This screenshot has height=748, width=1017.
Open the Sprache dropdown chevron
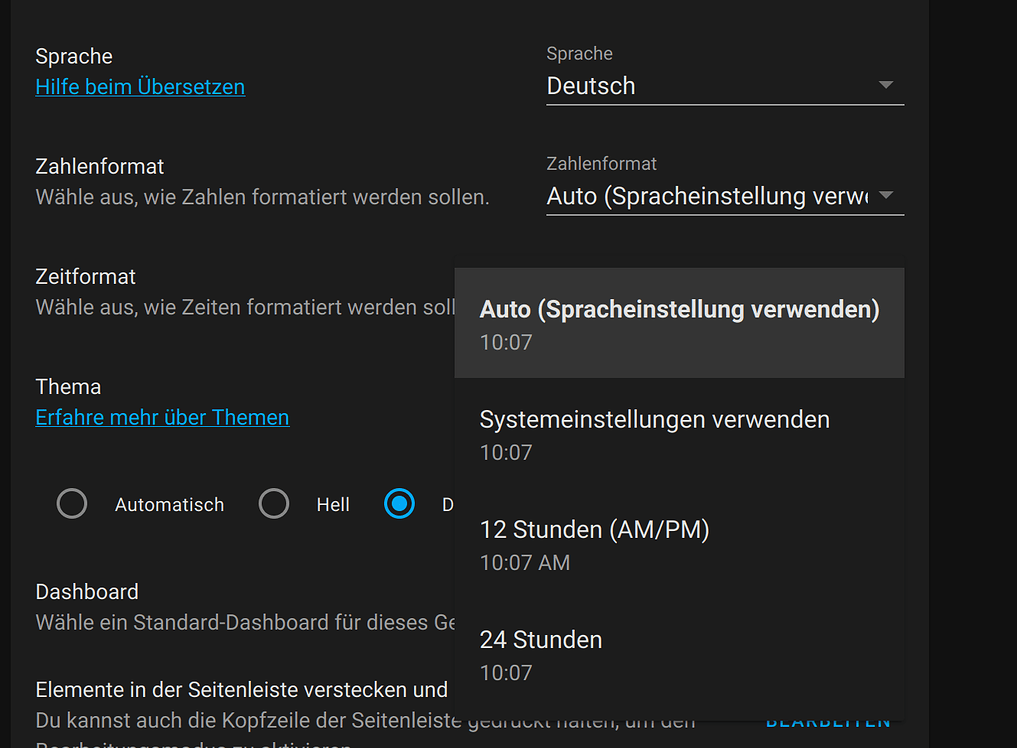[x=886, y=86]
